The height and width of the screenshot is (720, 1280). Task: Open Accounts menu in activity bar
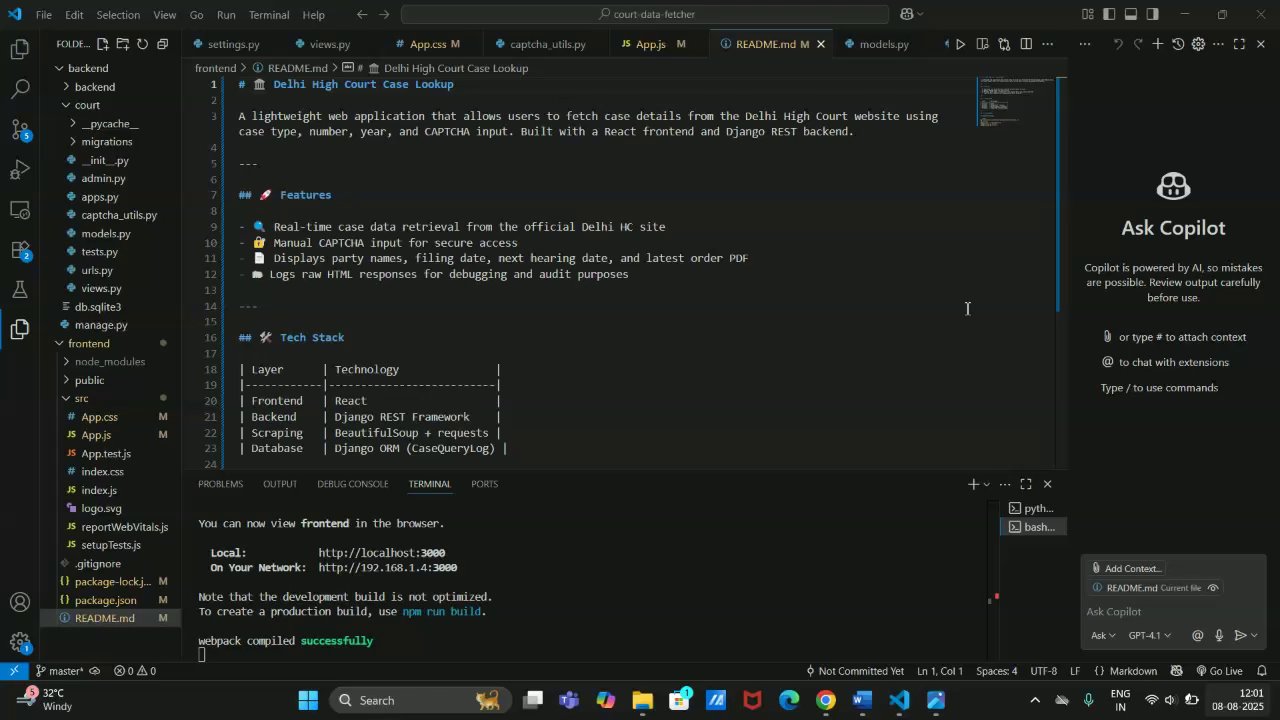click(19, 603)
